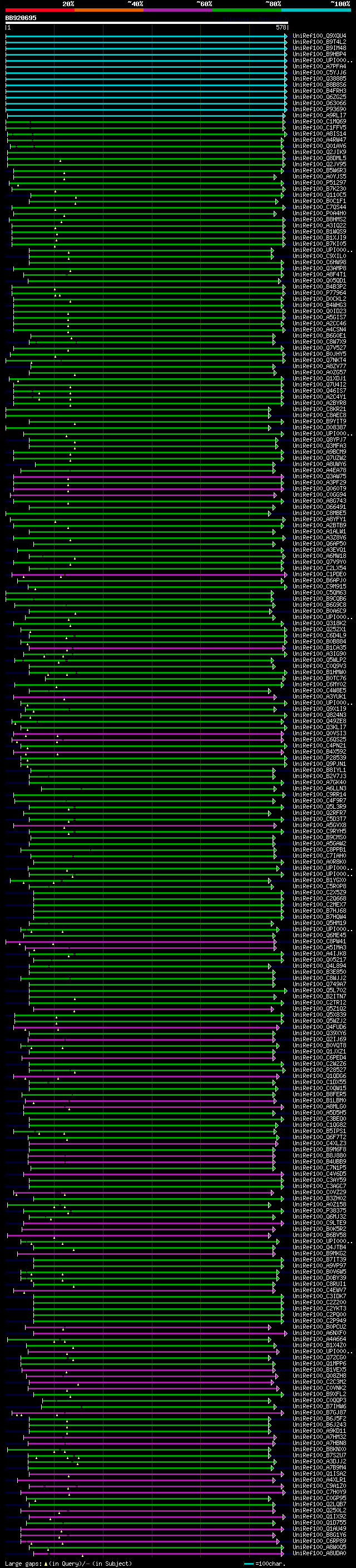Select the UniRef100_B7KI05 label
This screenshot has width=356, height=1568.
(319, 244)
